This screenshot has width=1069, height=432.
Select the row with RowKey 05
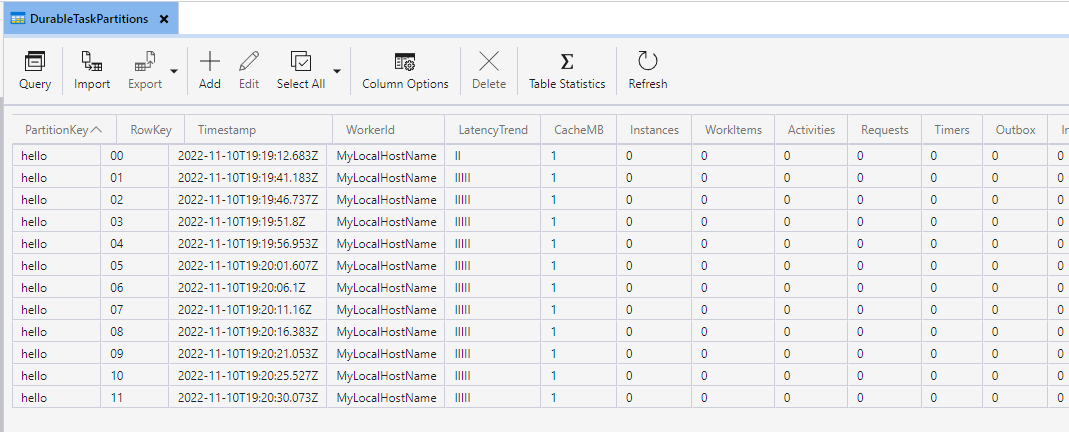click(x=117, y=266)
